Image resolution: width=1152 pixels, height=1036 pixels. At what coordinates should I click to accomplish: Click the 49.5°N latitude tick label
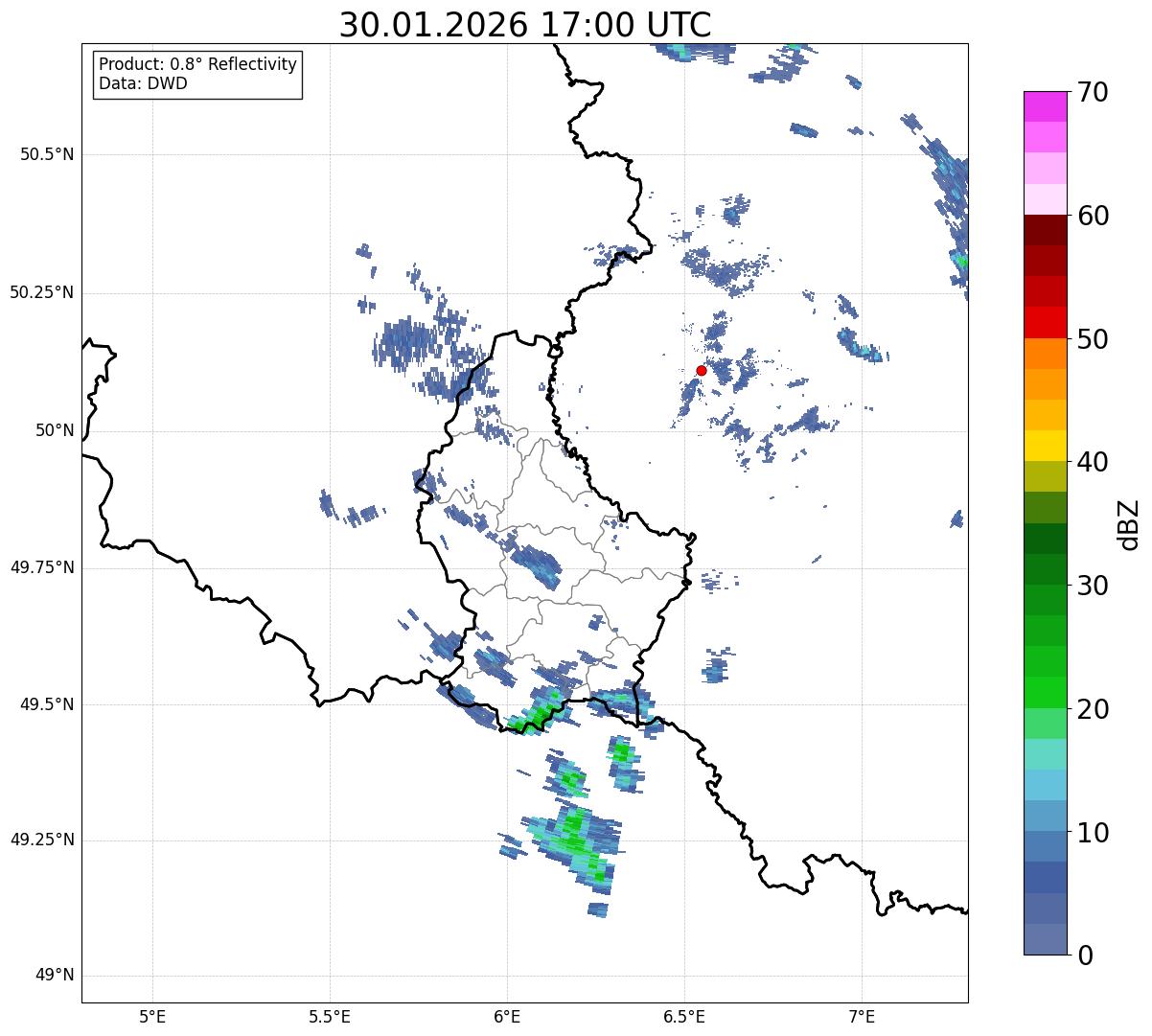(x=47, y=704)
